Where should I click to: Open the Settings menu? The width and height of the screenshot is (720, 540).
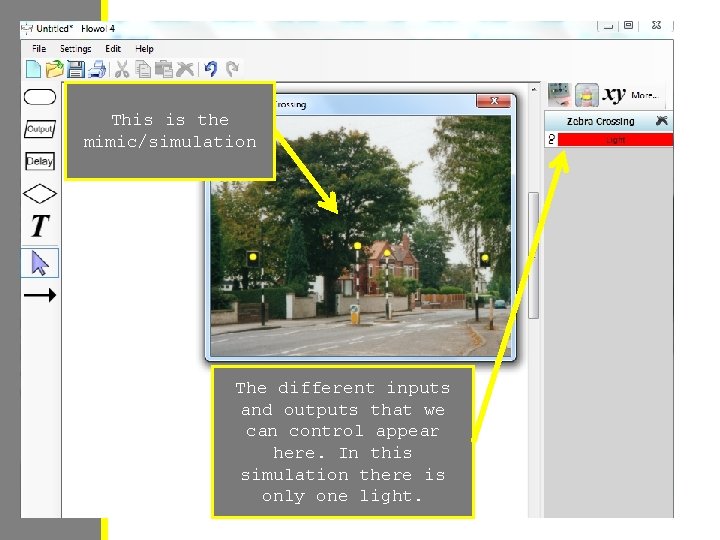pyautogui.click(x=75, y=49)
